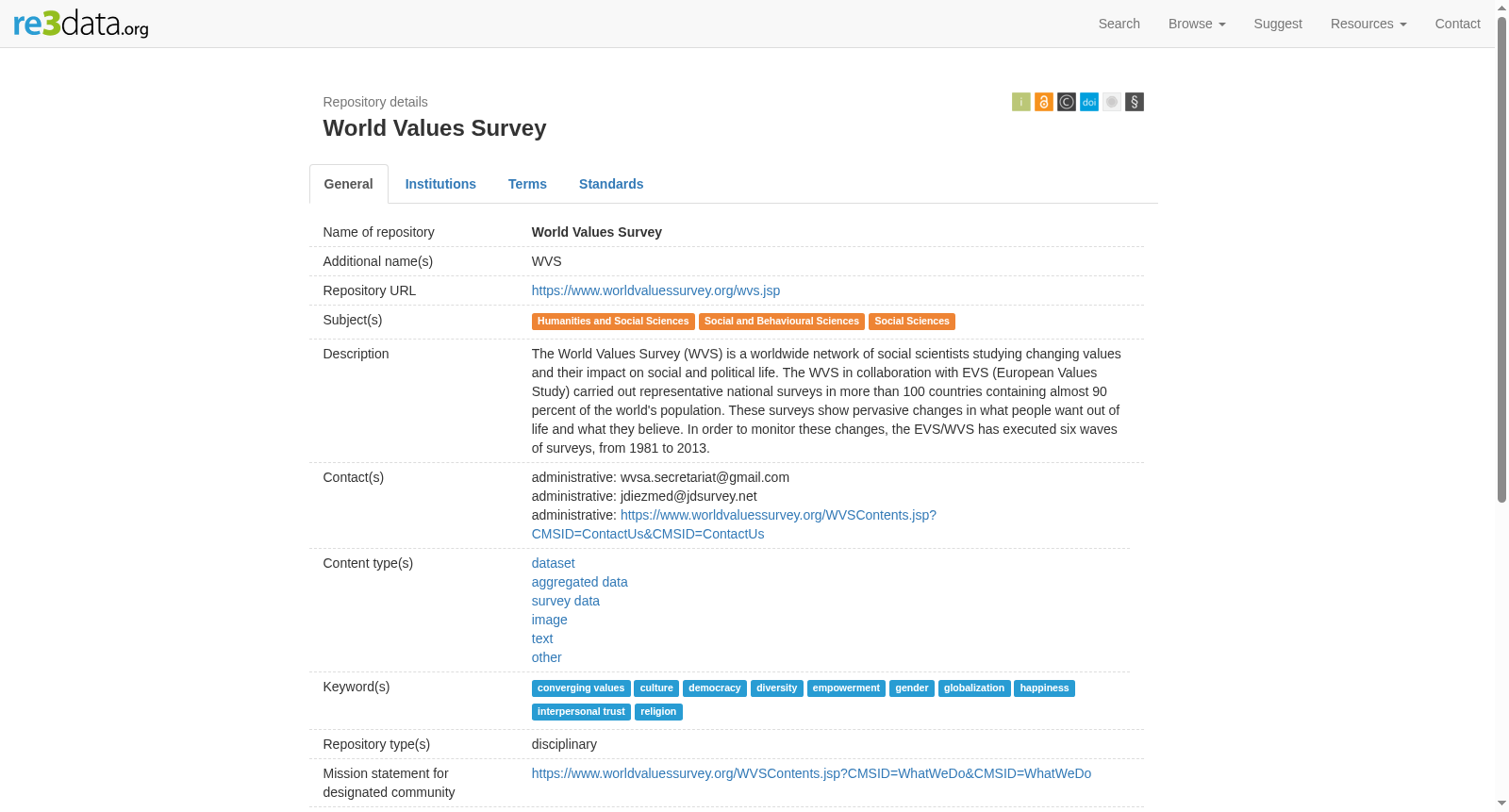Click the Description field label
Image resolution: width=1509 pixels, height=812 pixels.
(356, 354)
